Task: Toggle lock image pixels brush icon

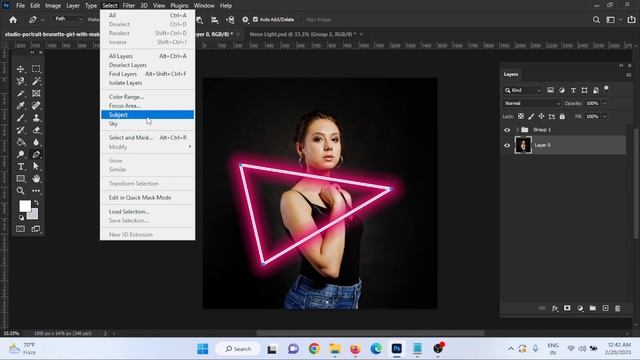Action: coord(531,116)
